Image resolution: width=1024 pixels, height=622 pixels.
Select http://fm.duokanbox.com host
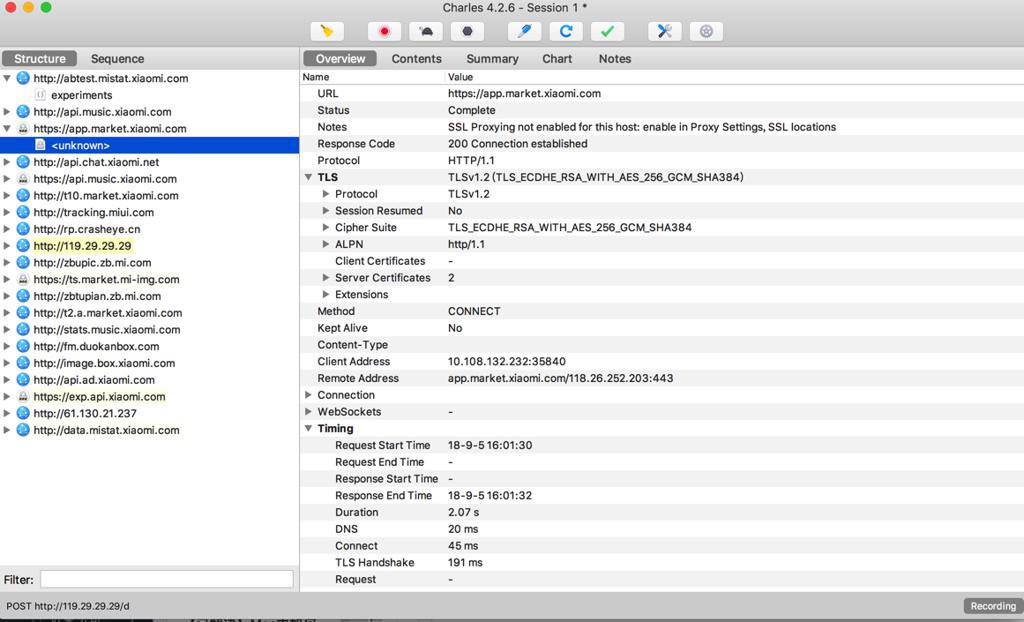pos(97,346)
